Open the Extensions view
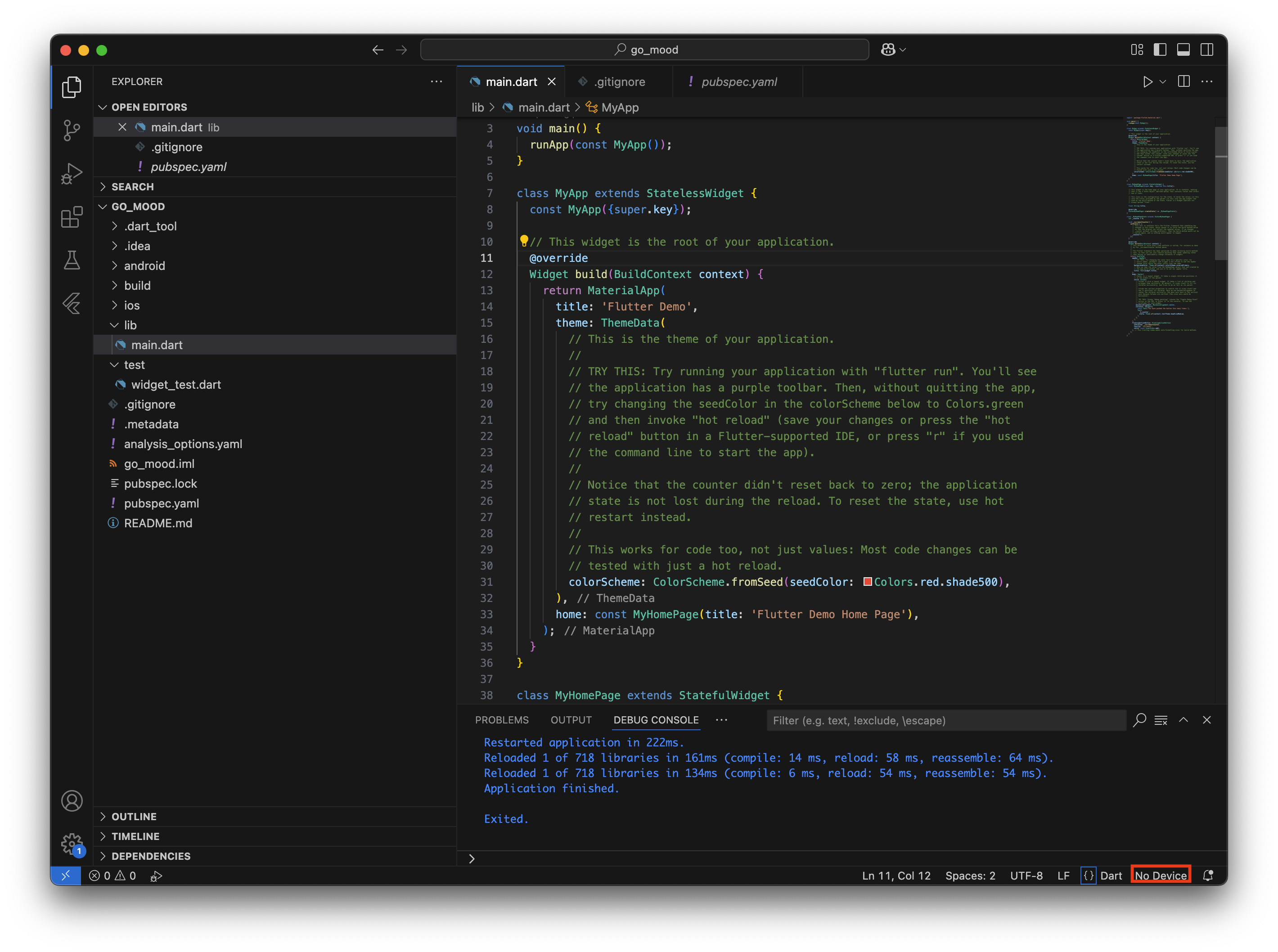Image resolution: width=1278 pixels, height=952 pixels. point(72,217)
